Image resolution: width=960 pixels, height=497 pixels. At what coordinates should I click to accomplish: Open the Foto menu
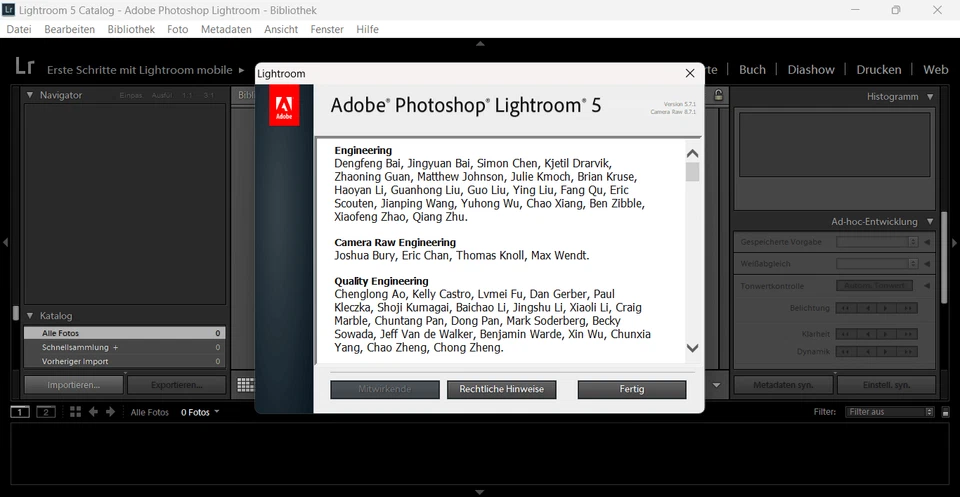tap(178, 29)
